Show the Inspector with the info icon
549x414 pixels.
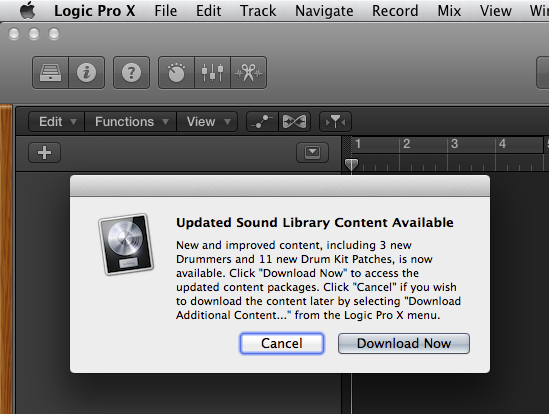coord(86,73)
